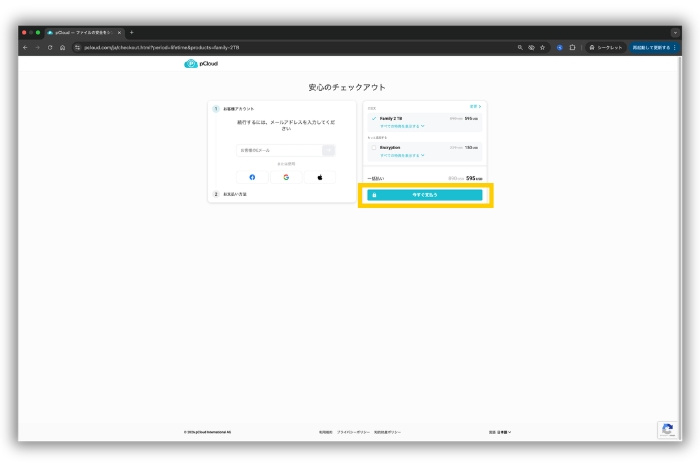Click the email address input field

click(x=279, y=150)
